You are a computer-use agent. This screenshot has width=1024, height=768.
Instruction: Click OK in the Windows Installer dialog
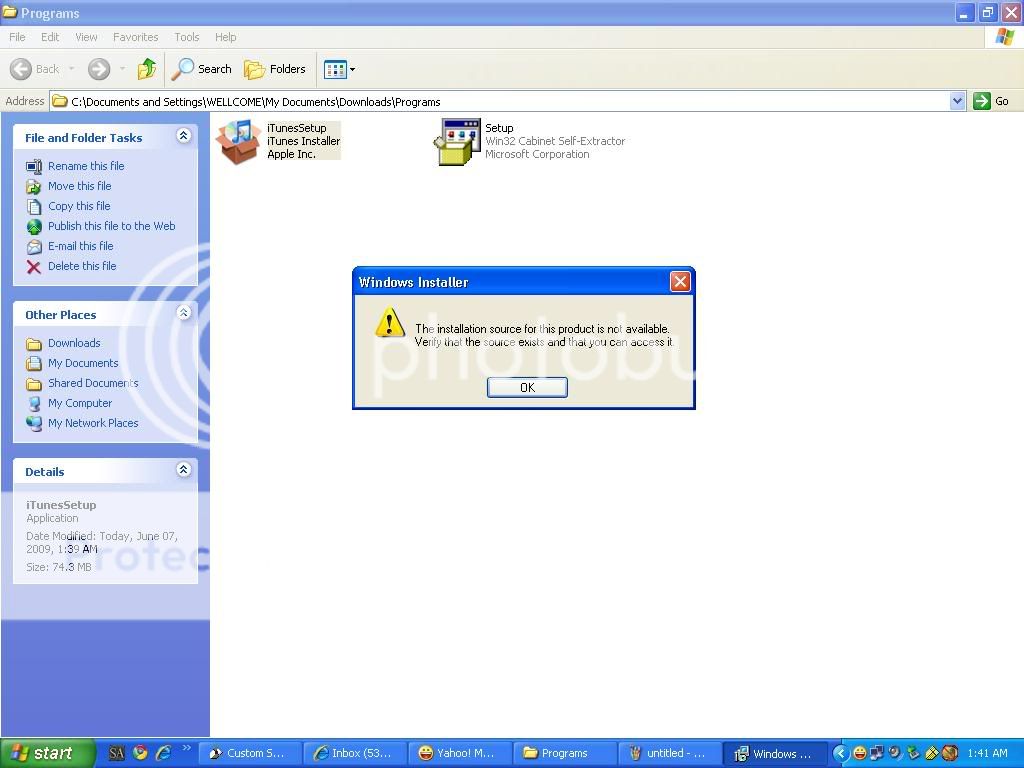tap(527, 387)
